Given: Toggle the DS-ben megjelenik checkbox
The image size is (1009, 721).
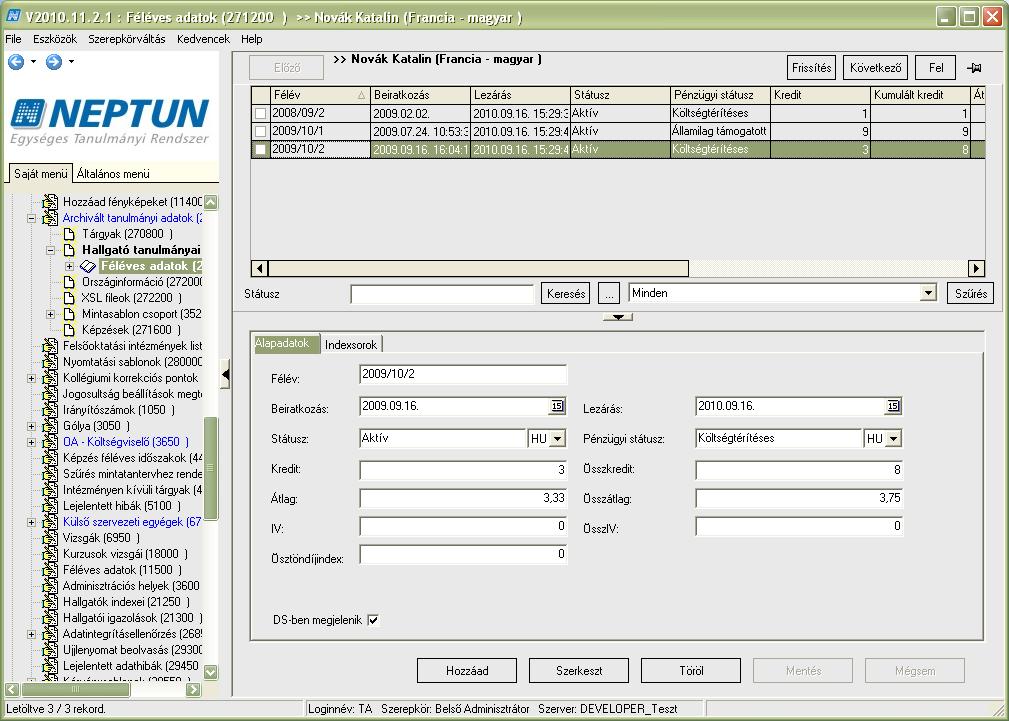Looking at the screenshot, I should point(373,620).
